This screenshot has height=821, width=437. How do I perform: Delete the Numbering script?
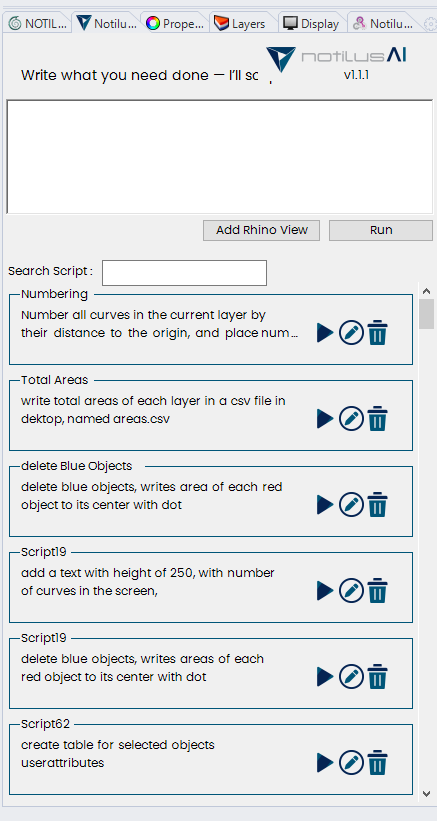[377, 333]
